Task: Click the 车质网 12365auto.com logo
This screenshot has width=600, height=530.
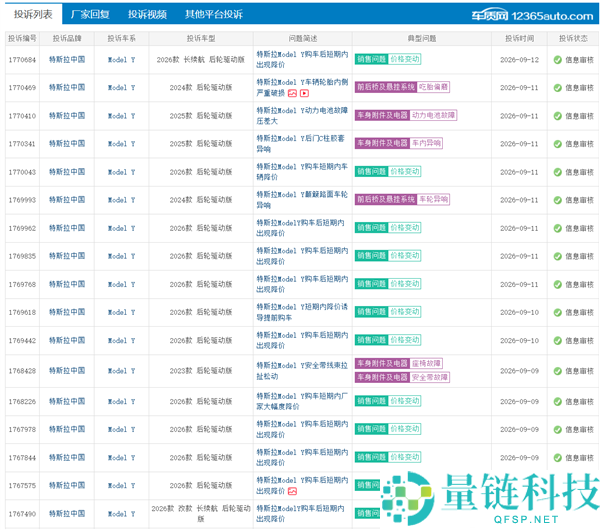Action: [532, 16]
